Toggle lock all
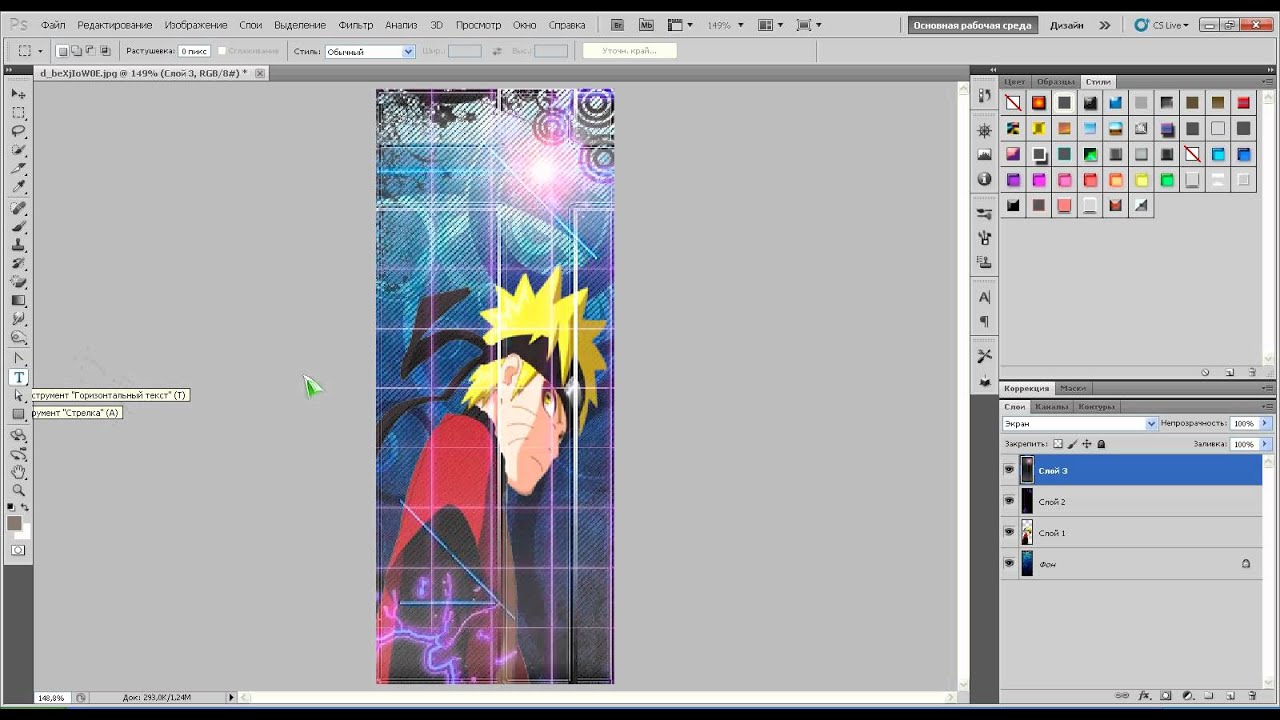This screenshot has width=1280, height=720. click(x=1101, y=444)
